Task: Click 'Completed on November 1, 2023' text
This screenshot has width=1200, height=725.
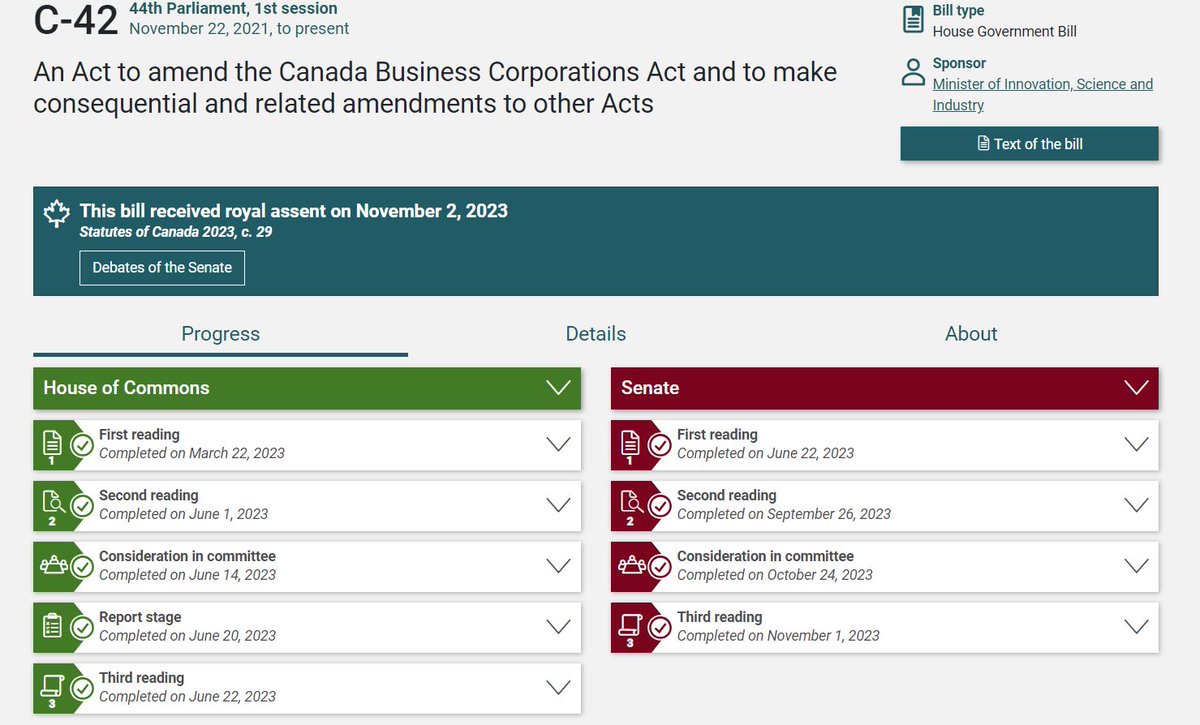Action: [x=778, y=636]
